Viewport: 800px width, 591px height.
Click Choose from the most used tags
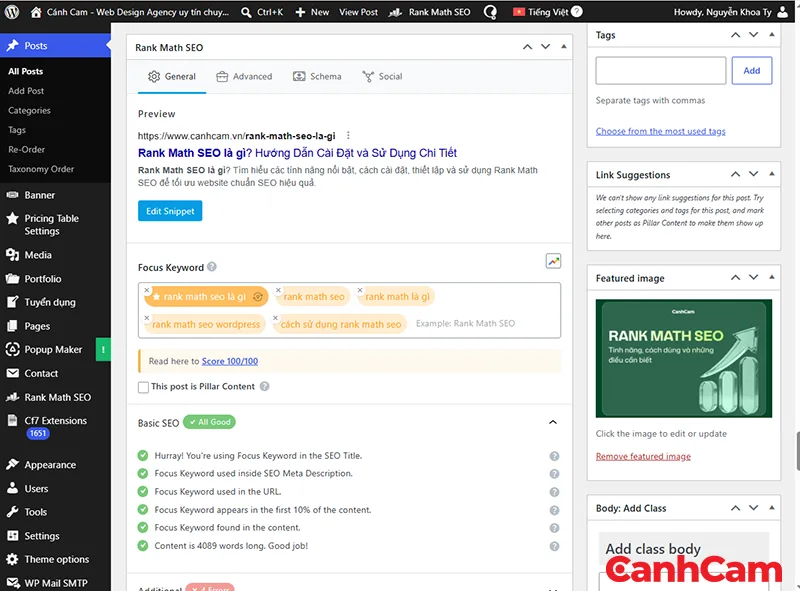660,131
